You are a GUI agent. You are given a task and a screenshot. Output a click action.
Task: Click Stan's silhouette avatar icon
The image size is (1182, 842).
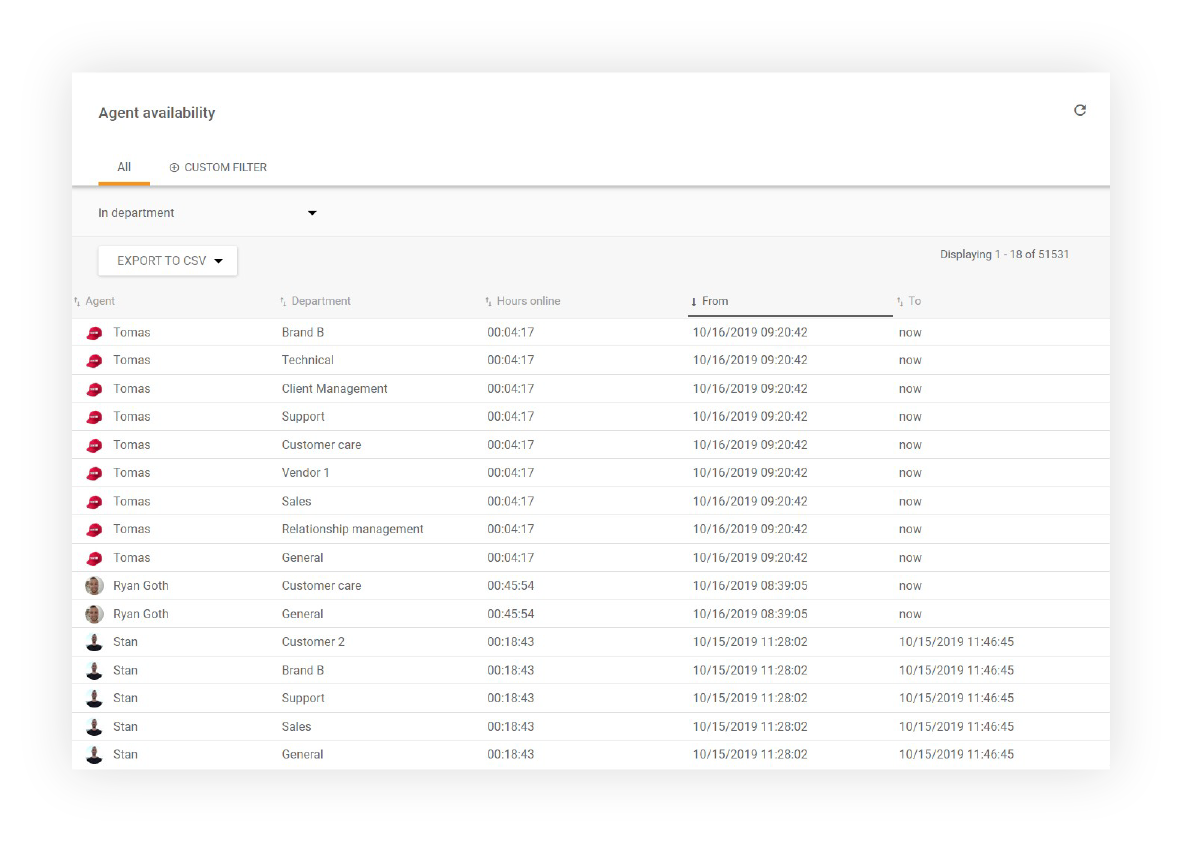click(94, 641)
